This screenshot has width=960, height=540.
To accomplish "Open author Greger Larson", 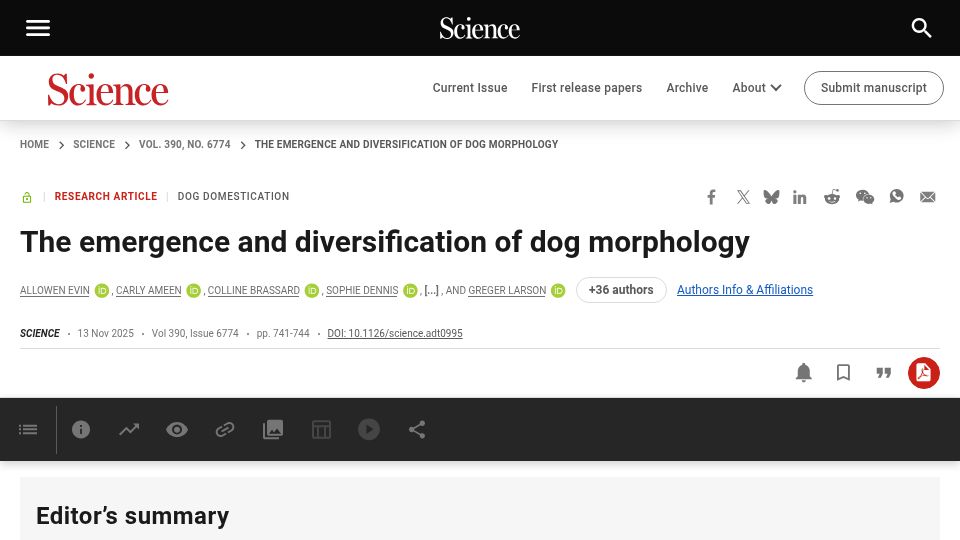I will pos(507,290).
